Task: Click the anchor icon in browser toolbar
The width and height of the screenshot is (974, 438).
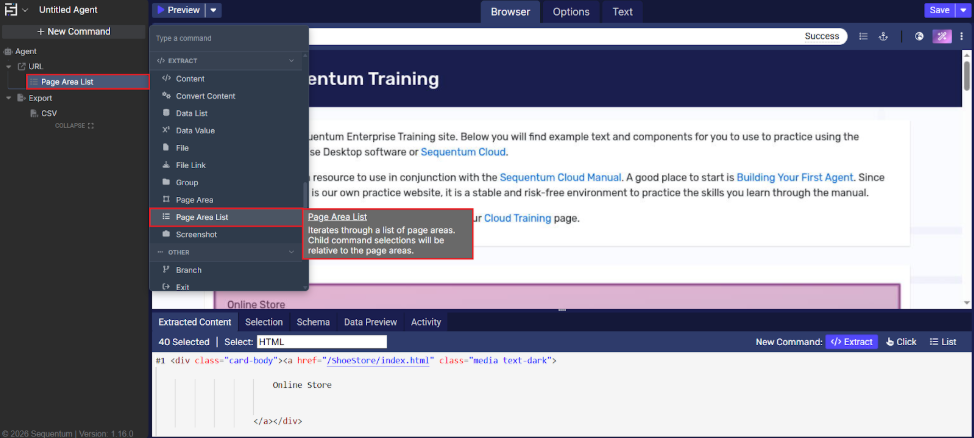Action: 883,36
